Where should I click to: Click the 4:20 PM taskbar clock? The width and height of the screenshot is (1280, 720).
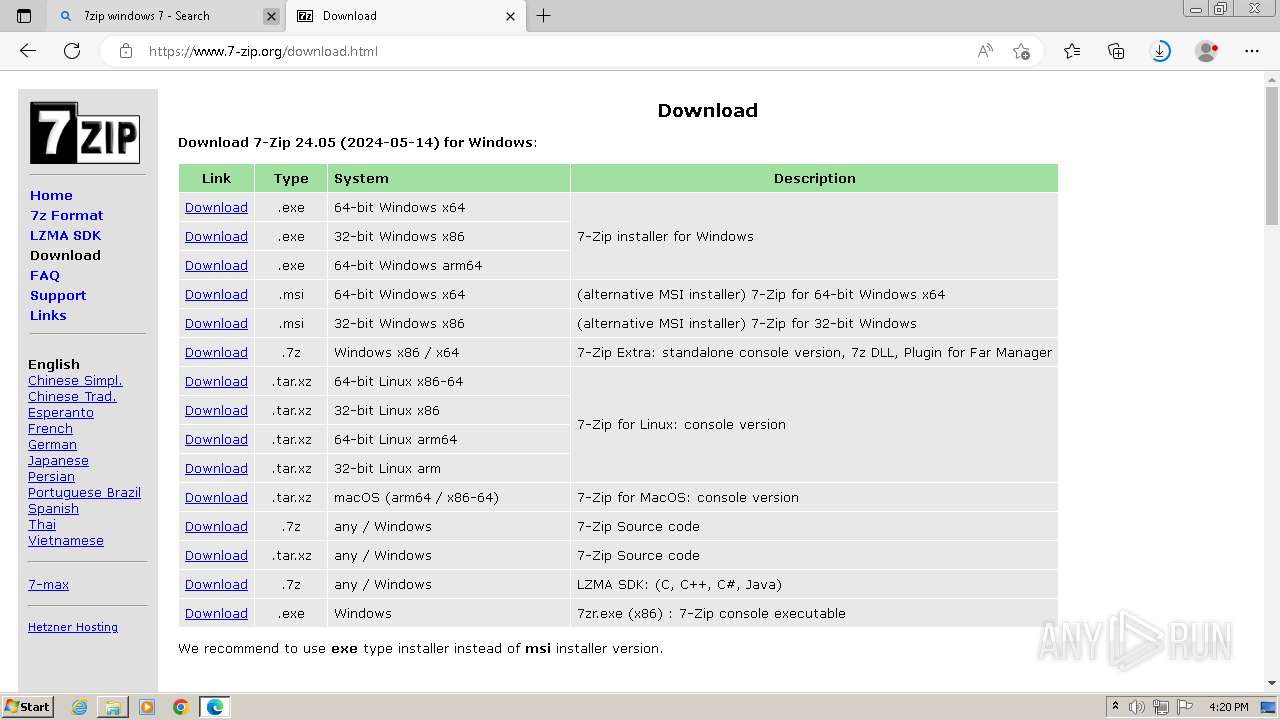point(1228,707)
